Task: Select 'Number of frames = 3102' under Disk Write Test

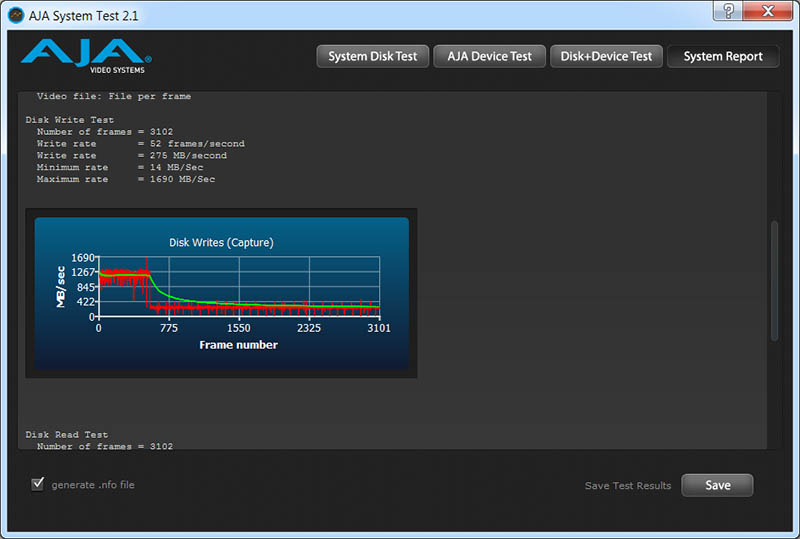Action: coord(105,132)
